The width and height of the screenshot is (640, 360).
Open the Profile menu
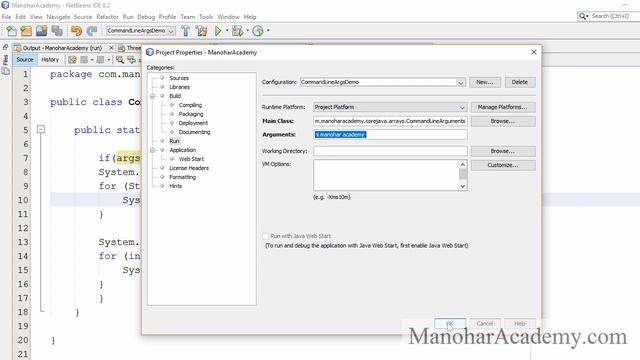167,17
